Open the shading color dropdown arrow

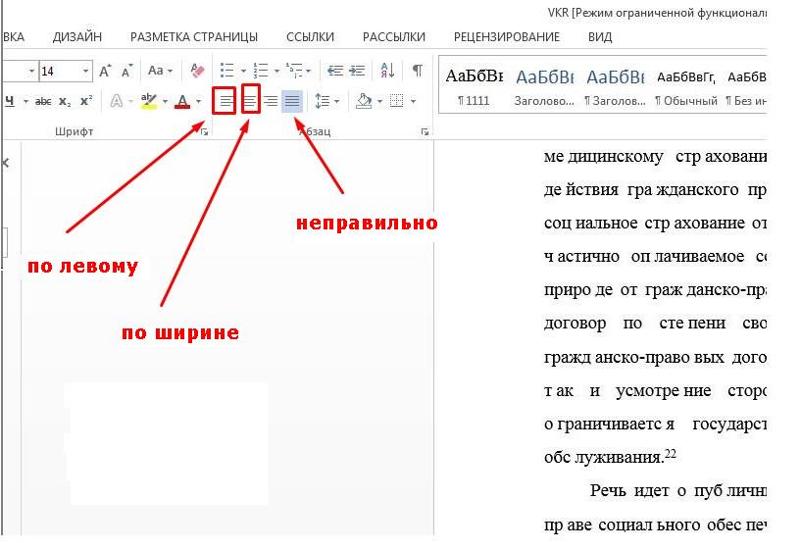380,102
